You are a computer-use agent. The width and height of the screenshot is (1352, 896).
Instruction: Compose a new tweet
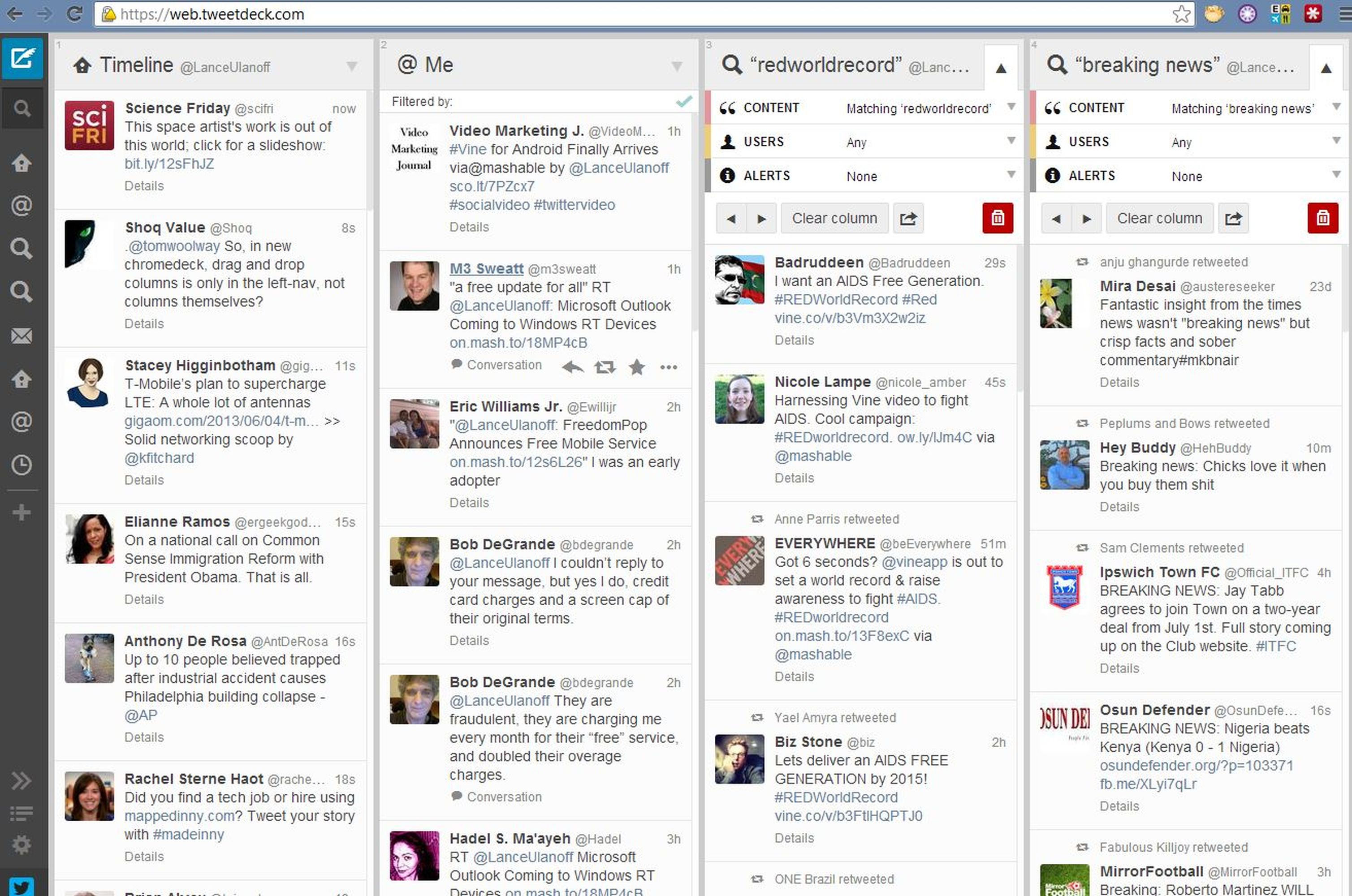pyautogui.click(x=22, y=59)
